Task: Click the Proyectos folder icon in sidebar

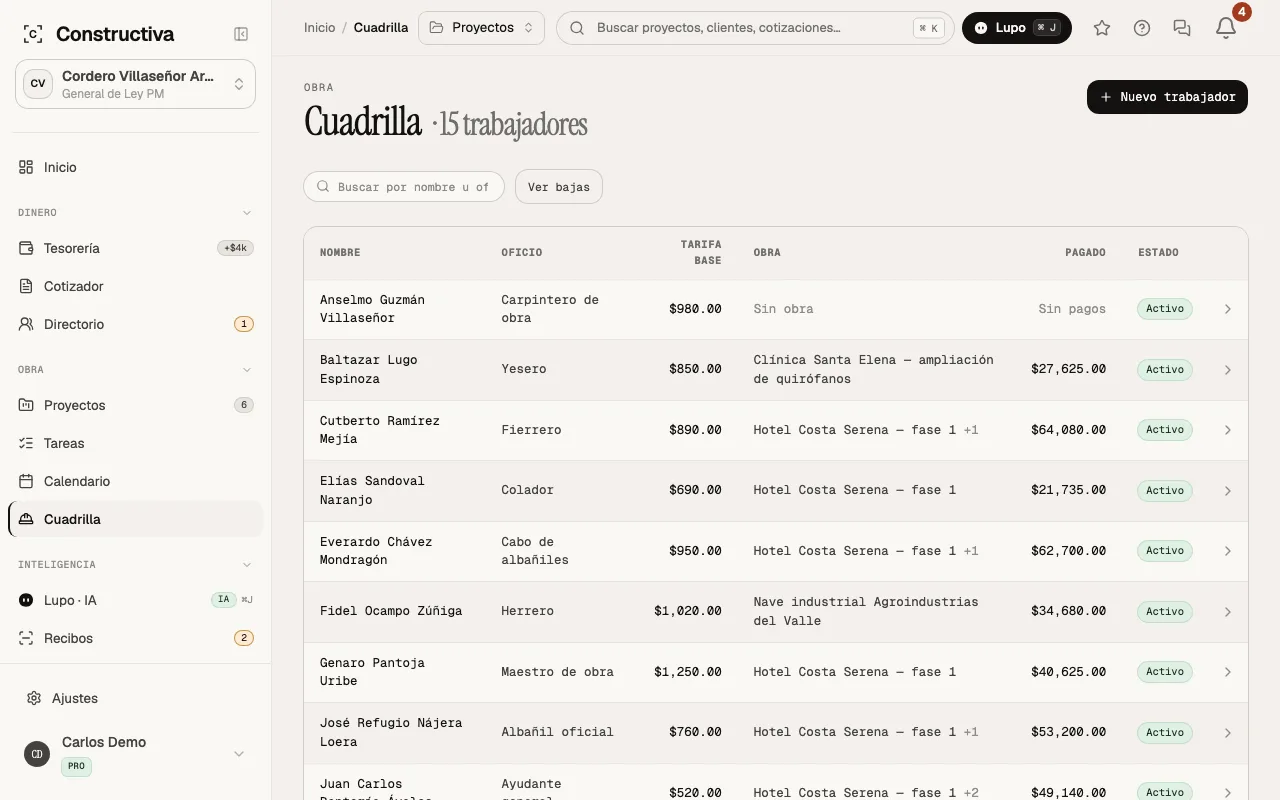Action: pos(26,405)
